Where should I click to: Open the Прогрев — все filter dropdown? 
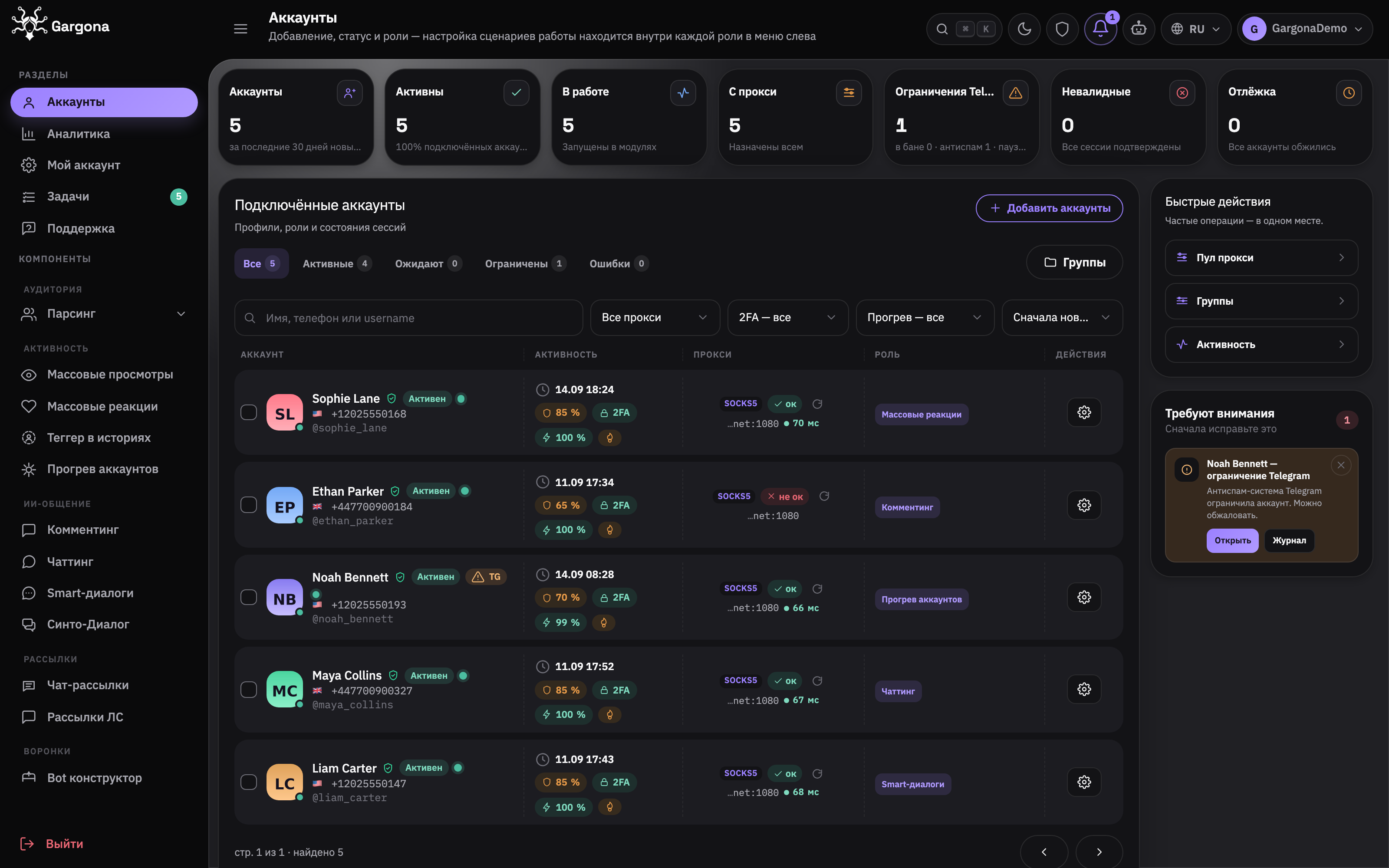click(x=925, y=317)
